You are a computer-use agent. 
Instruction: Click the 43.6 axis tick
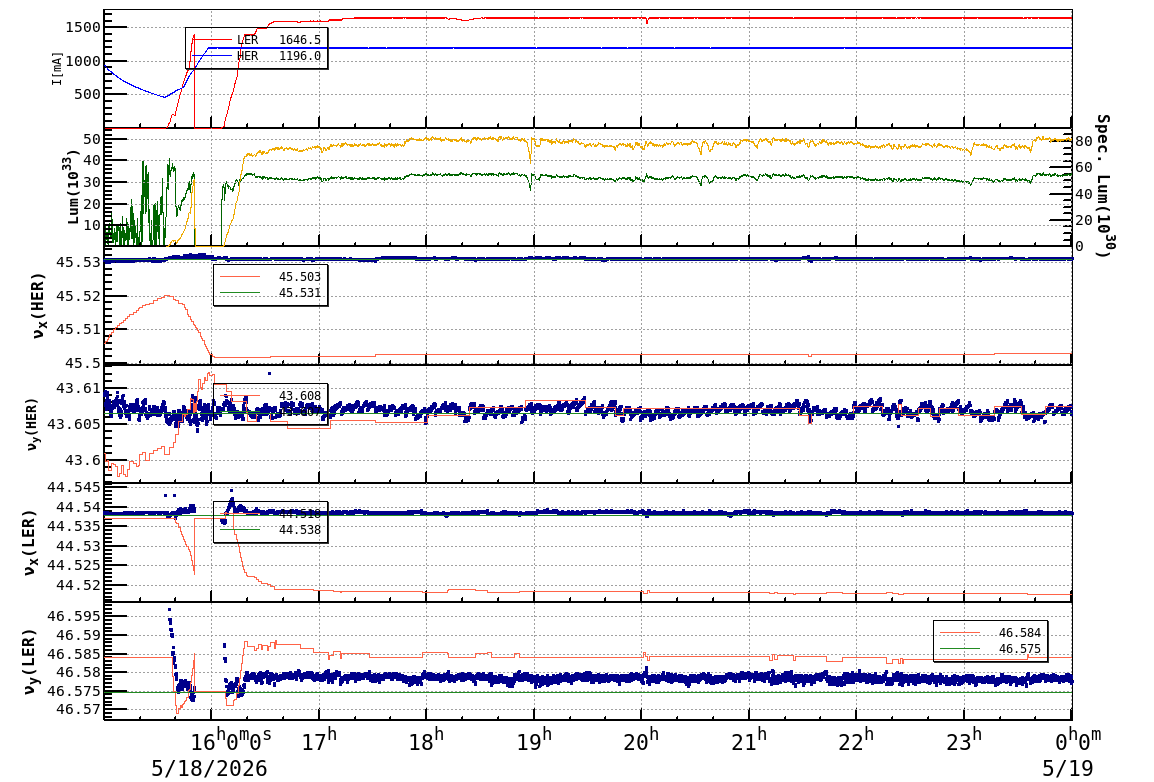pyautogui.click(x=82, y=461)
